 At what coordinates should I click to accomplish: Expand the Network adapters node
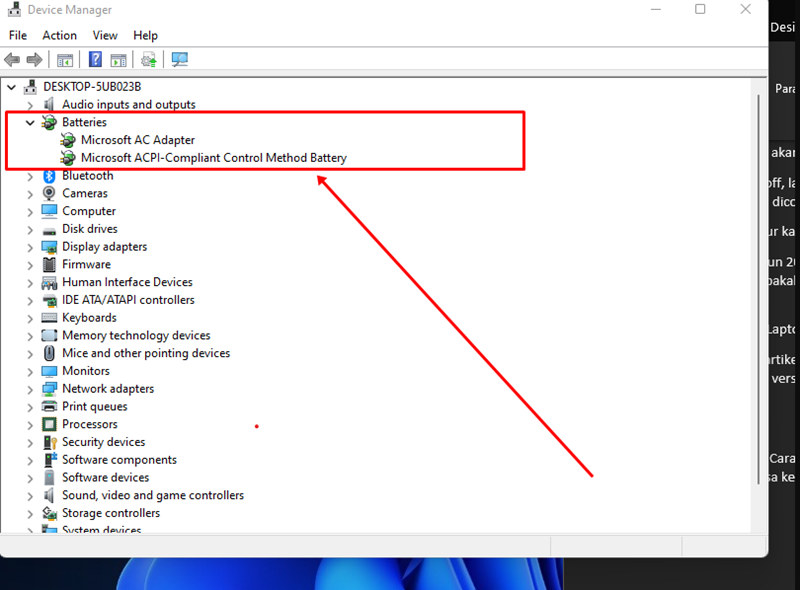(x=31, y=389)
